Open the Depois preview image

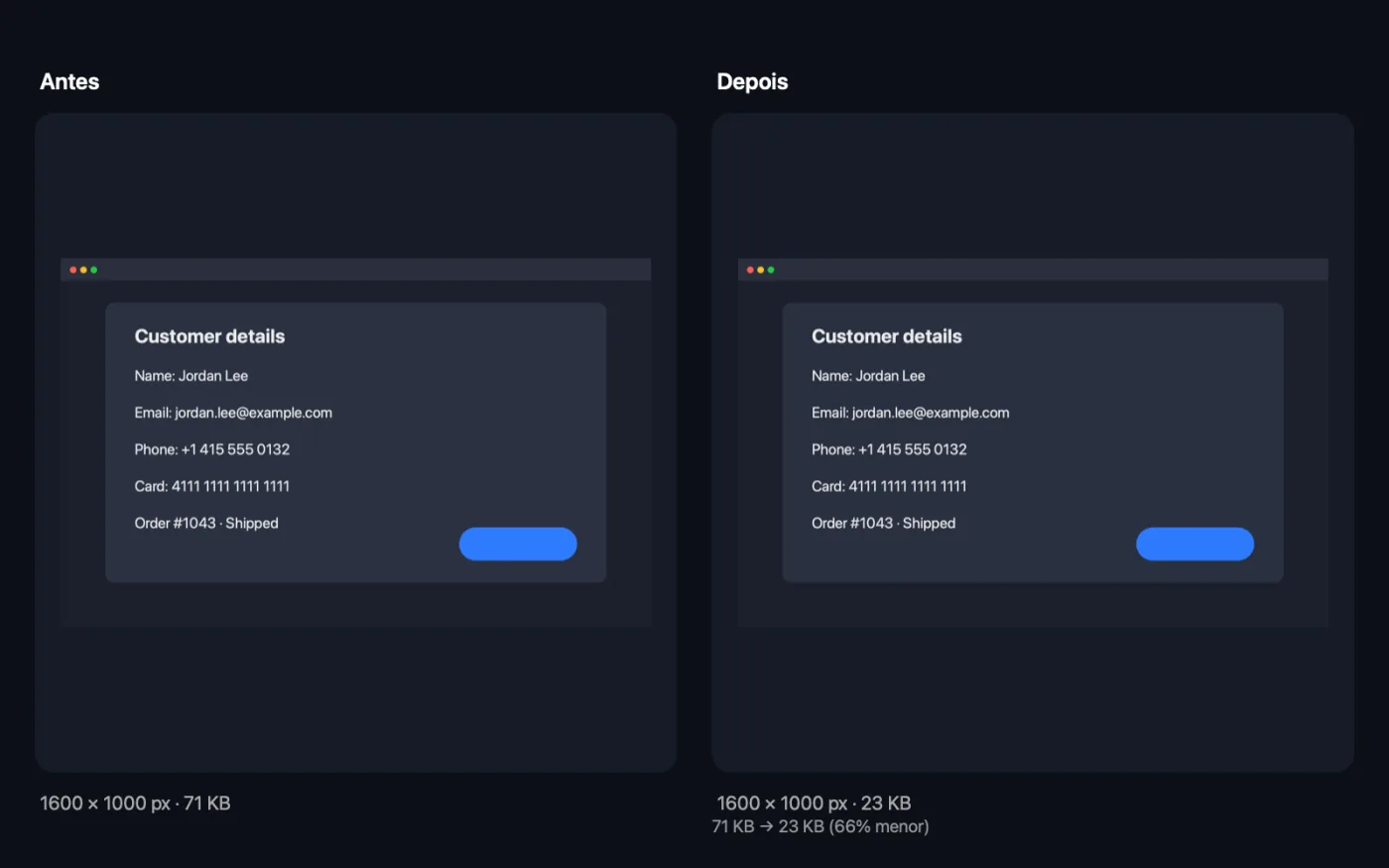point(1033,442)
